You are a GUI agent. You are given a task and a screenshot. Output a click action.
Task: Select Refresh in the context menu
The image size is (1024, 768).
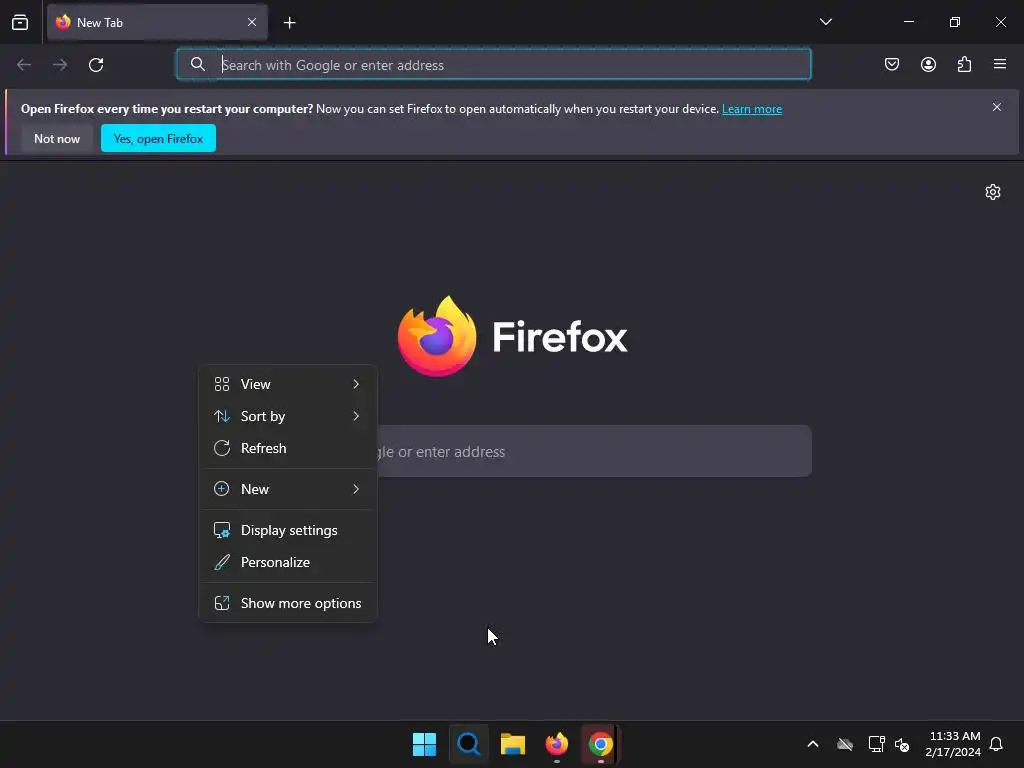point(287,448)
